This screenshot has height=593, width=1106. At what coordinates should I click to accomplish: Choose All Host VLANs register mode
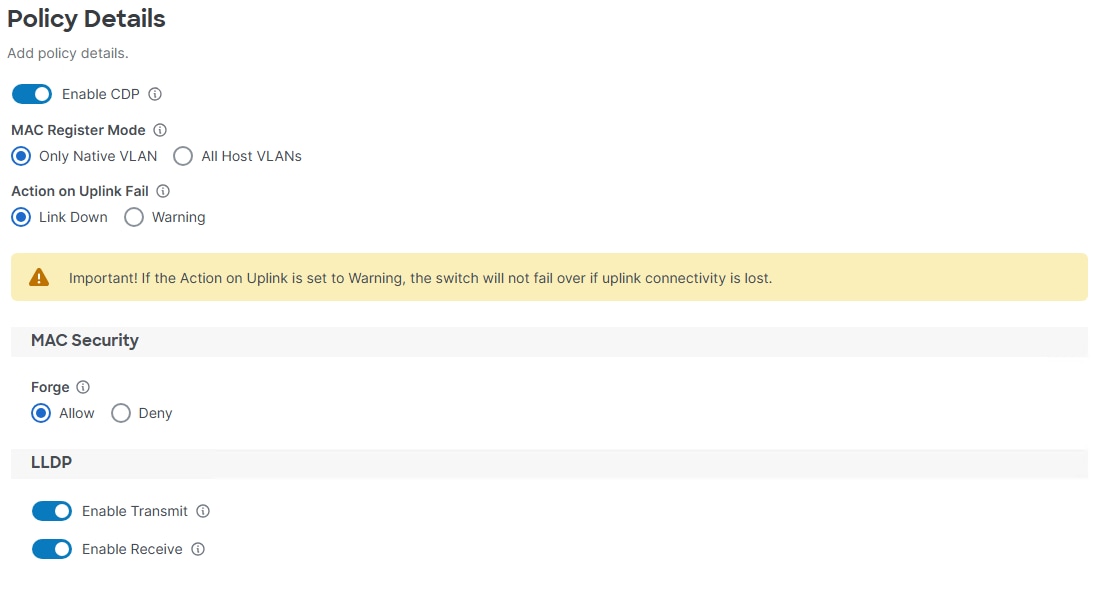(x=183, y=157)
